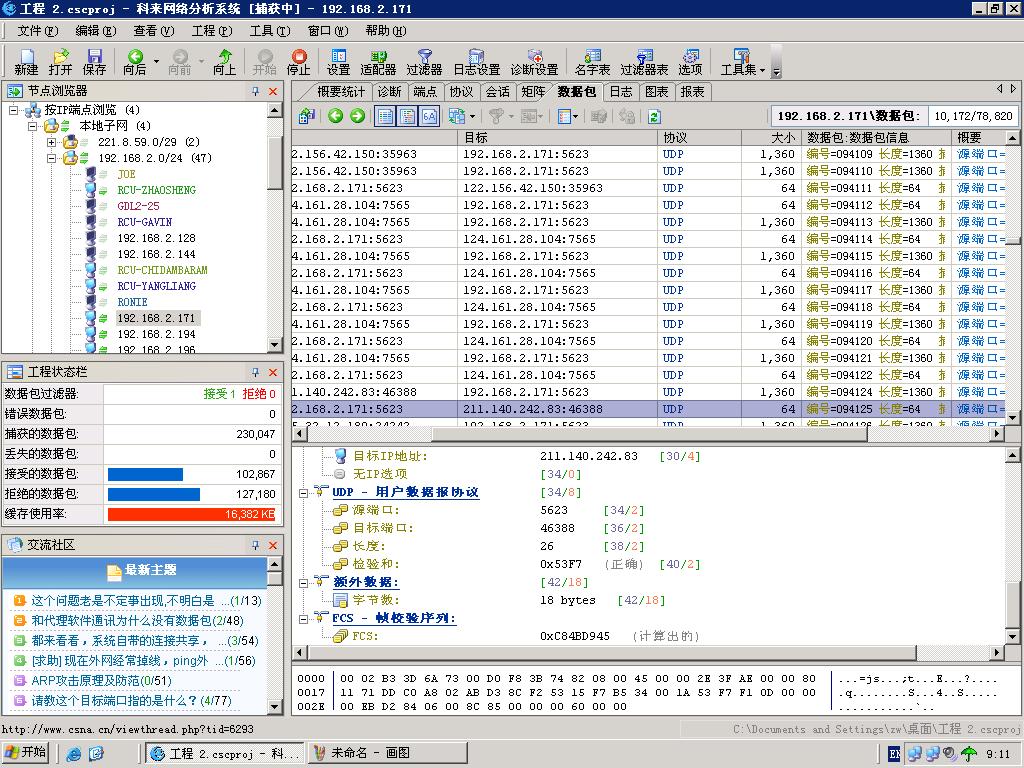Switch to the 协议 tab
The image size is (1024, 768).
point(461,91)
